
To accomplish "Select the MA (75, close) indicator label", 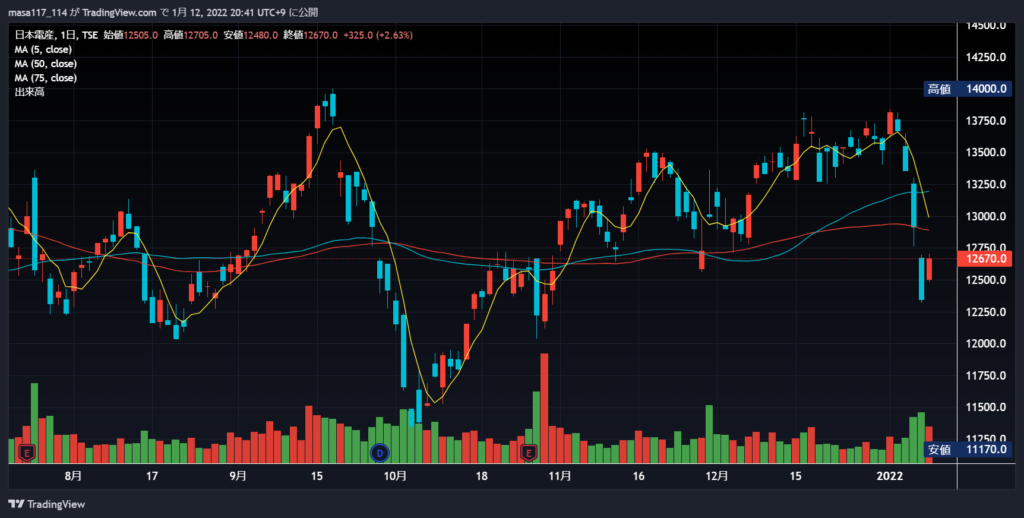I will [x=46, y=78].
